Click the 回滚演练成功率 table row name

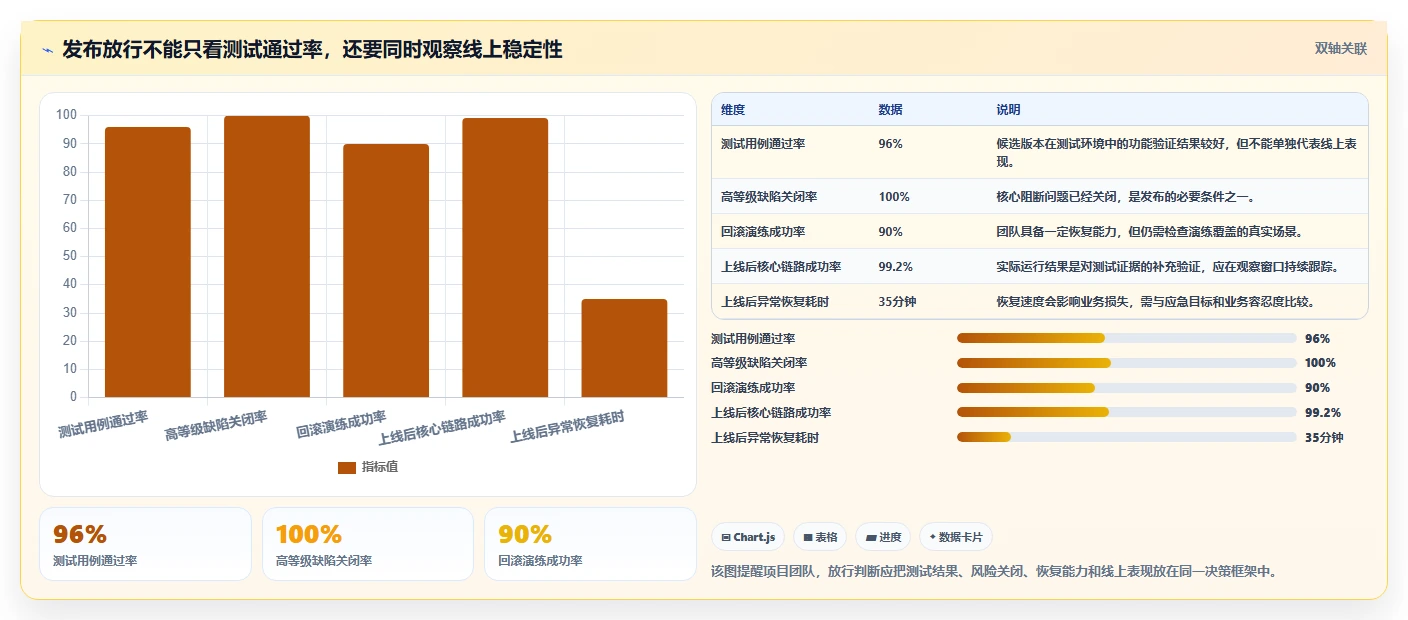click(763, 232)
